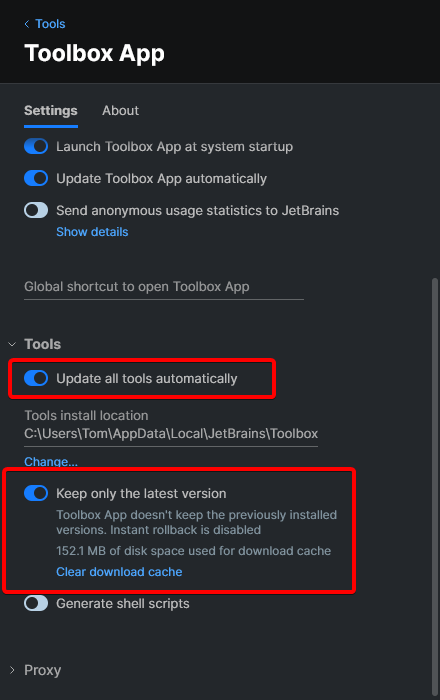Expand the Proxy section chevron
440x700 pixels.
click(x=12, y=670)
